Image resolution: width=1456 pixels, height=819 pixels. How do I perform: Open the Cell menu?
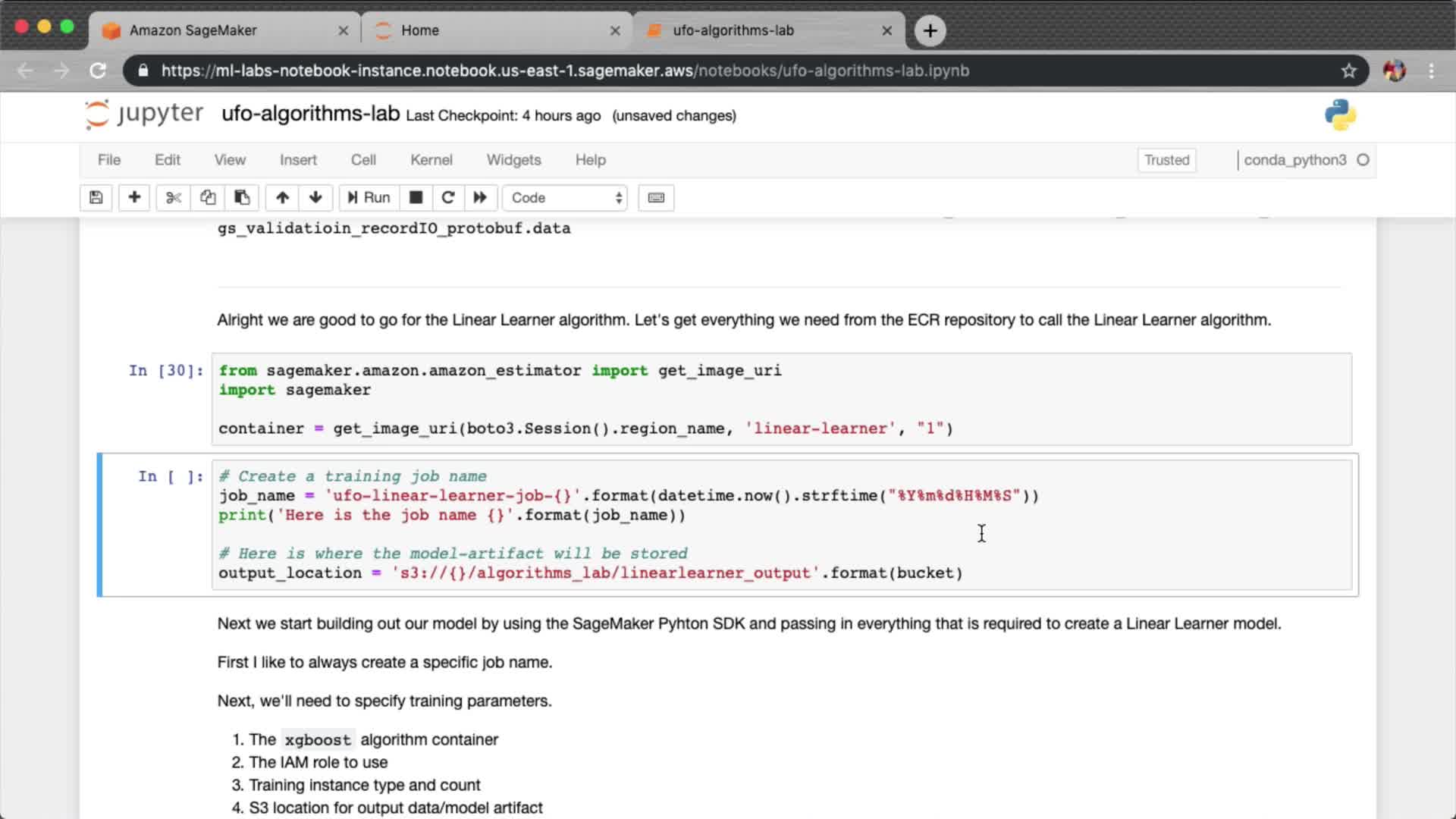pyautogui.click(x=363, y=160)
